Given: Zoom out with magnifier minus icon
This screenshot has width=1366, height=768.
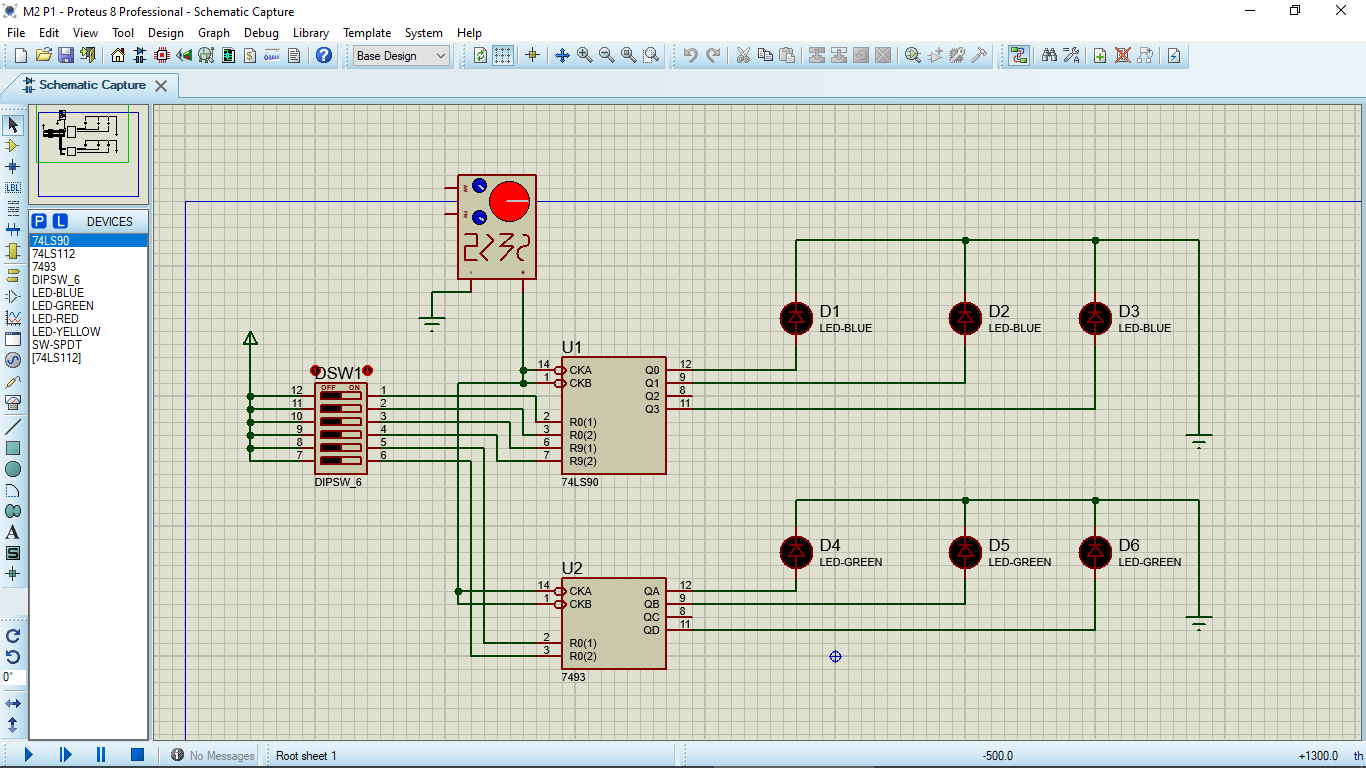Looking at the screenshot, I should pos(606,56).
